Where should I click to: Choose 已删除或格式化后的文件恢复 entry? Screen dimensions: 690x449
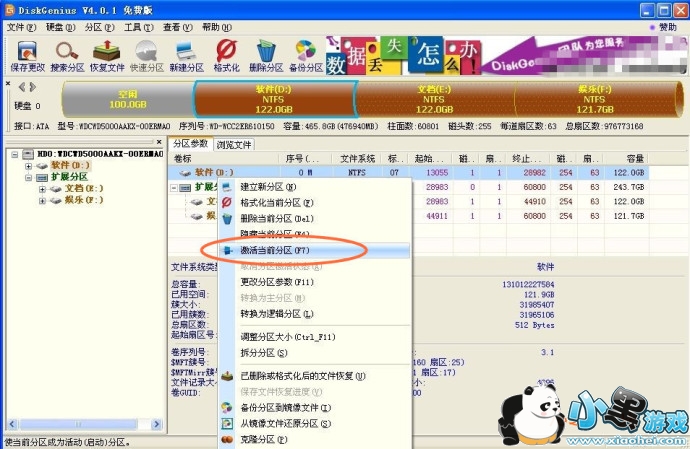315,376
